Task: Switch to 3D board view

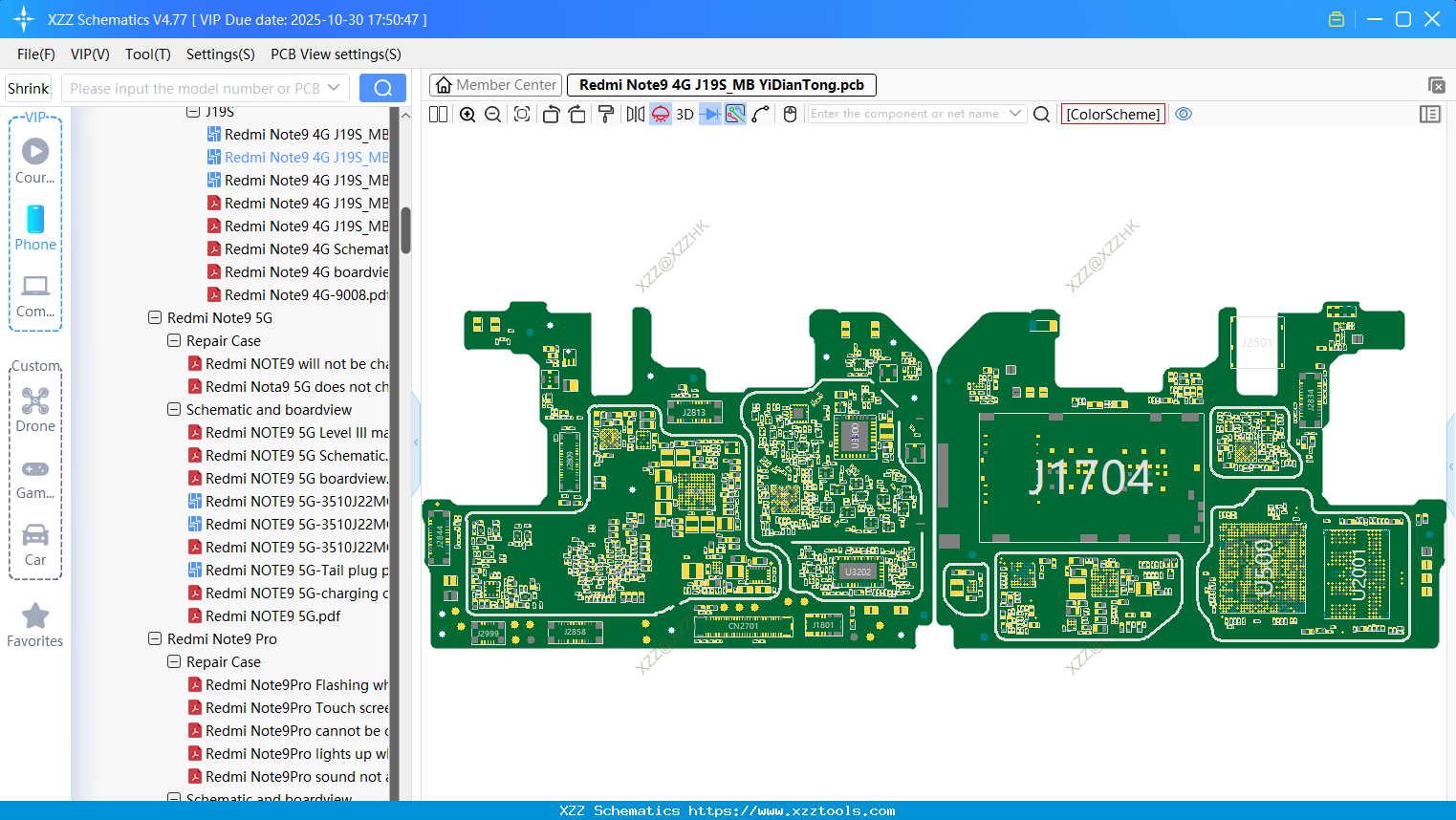Action: pyautogui.click(x=685, y=115)
